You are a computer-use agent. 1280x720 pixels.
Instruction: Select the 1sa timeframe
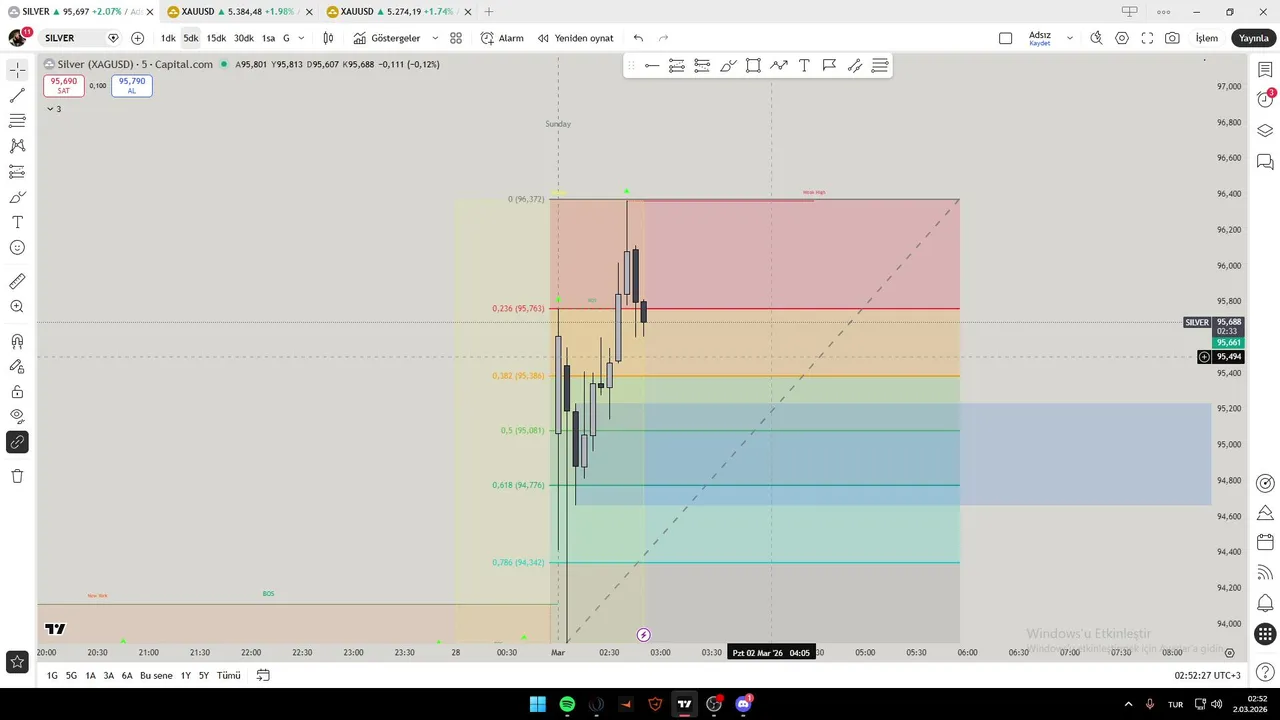[268, 38]
